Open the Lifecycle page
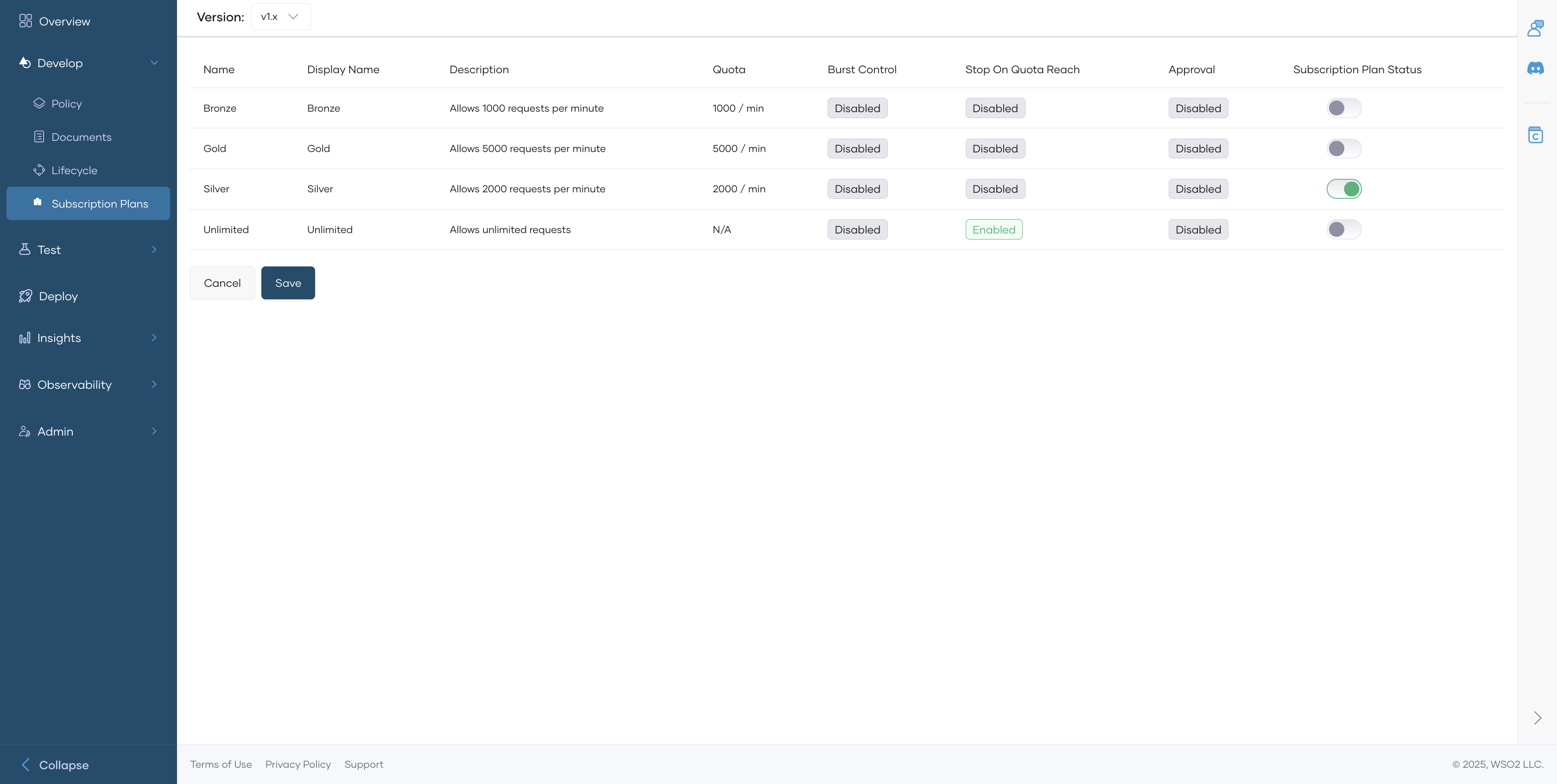 pyautogui.click(x=75, y=170)
